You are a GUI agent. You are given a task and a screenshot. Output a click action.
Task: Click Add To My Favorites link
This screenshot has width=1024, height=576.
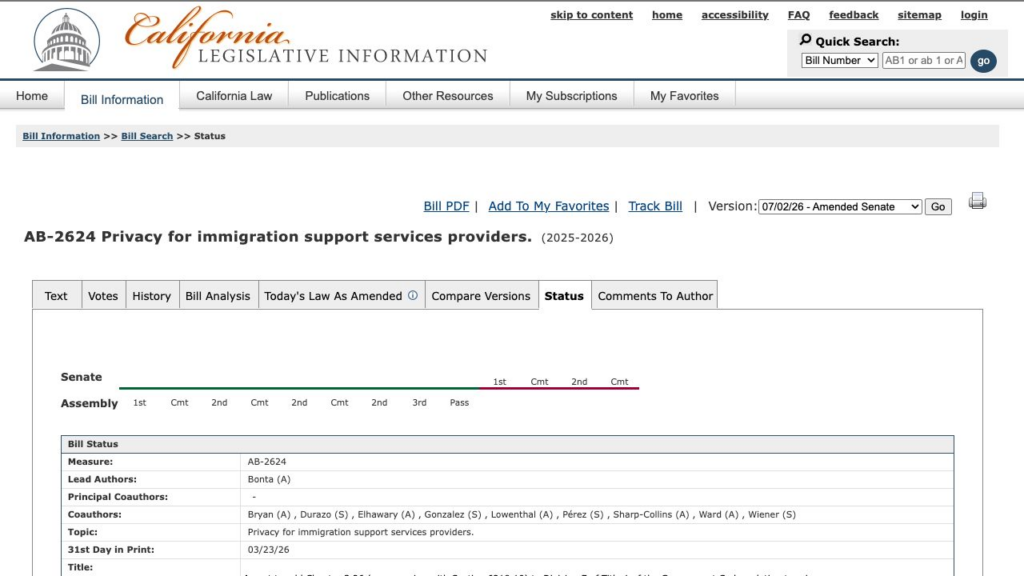tap(549, 206)
